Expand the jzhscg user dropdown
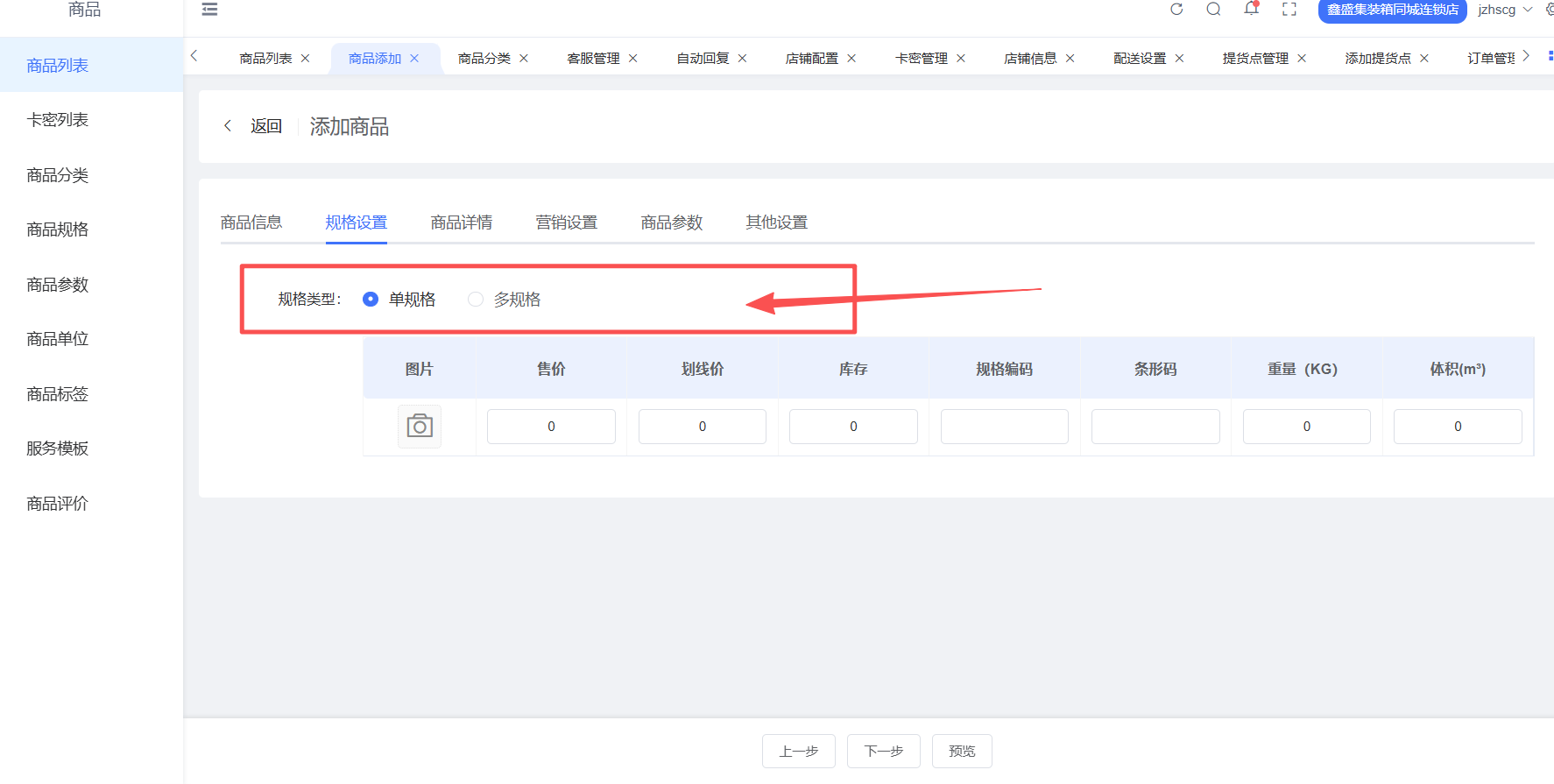 click(1505, 10)
